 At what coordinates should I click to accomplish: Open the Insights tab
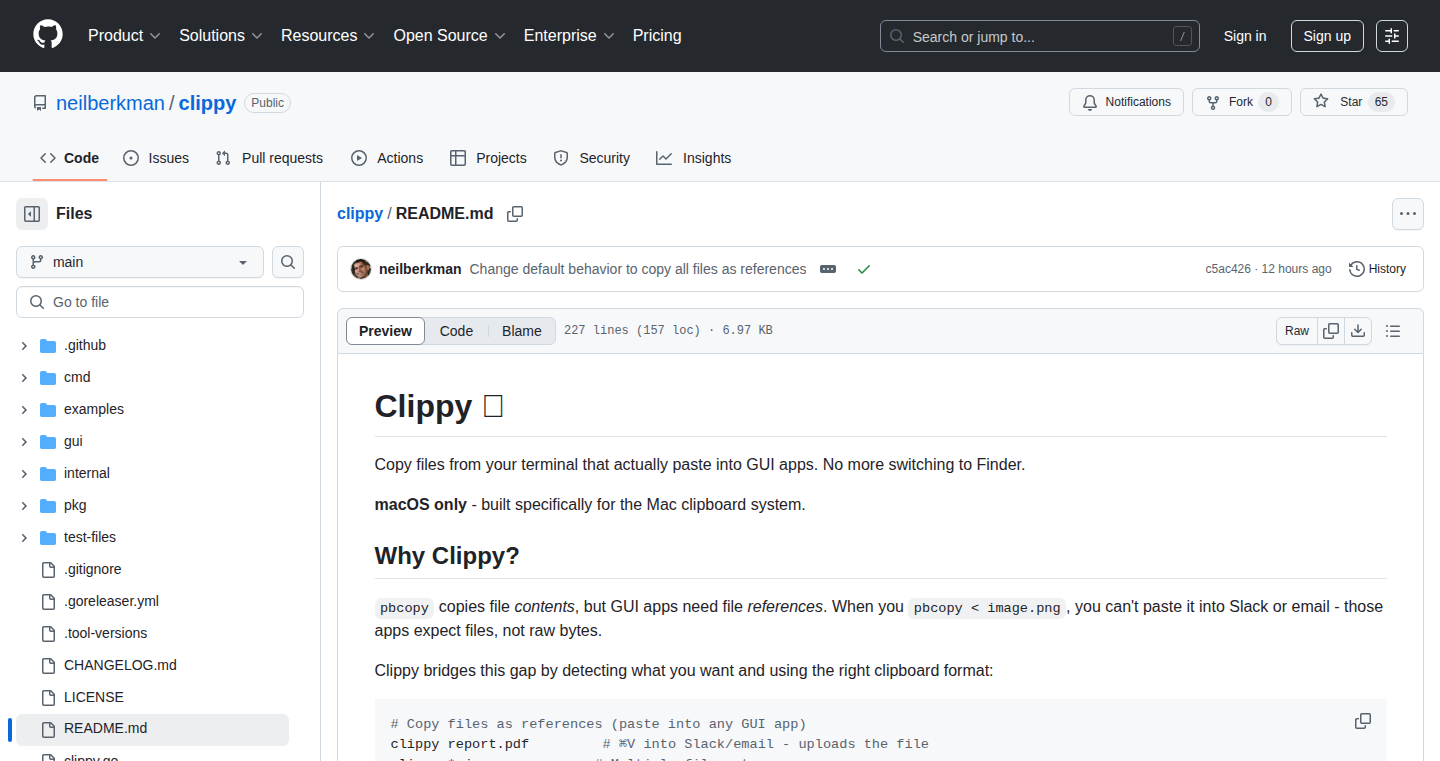tap(694, 158)
